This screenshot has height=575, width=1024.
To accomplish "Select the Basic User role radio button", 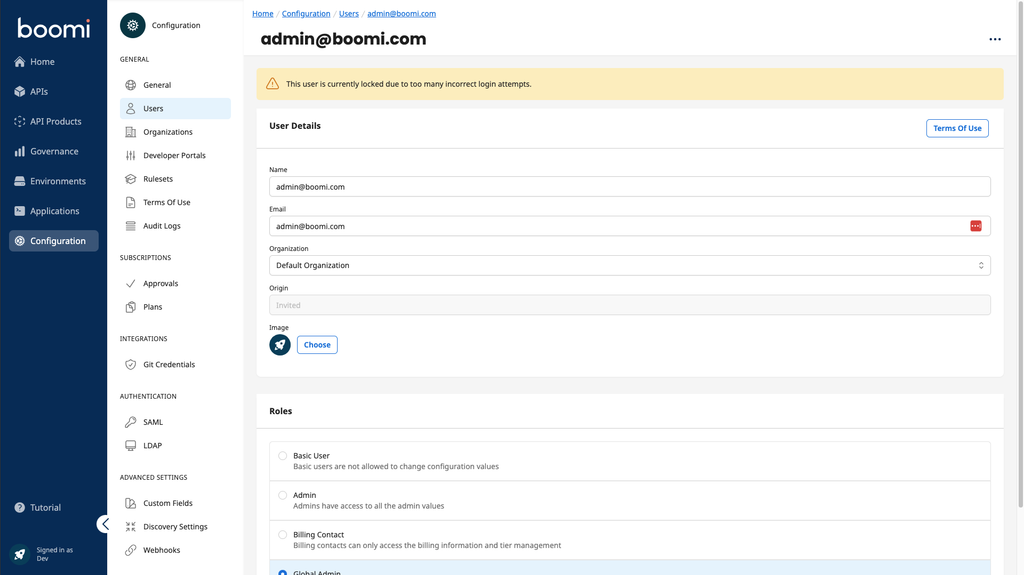I will [x=283, y=456].
